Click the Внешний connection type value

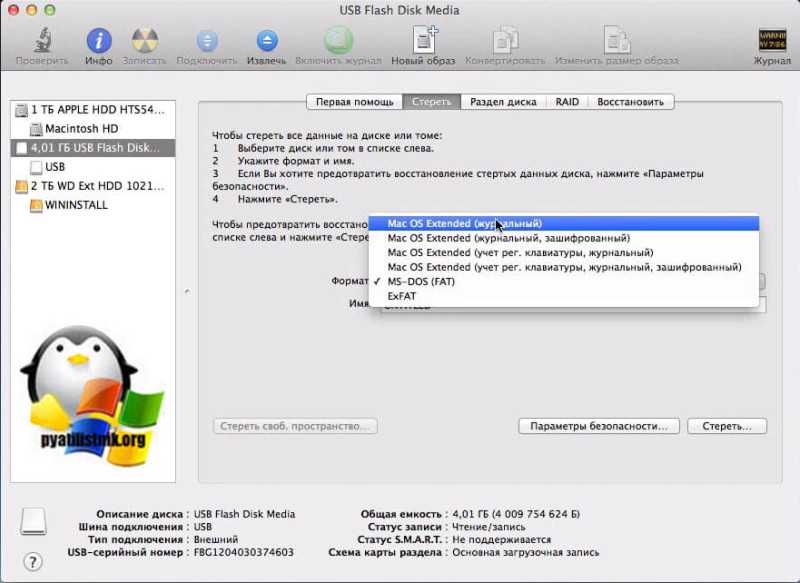point(216,540)
